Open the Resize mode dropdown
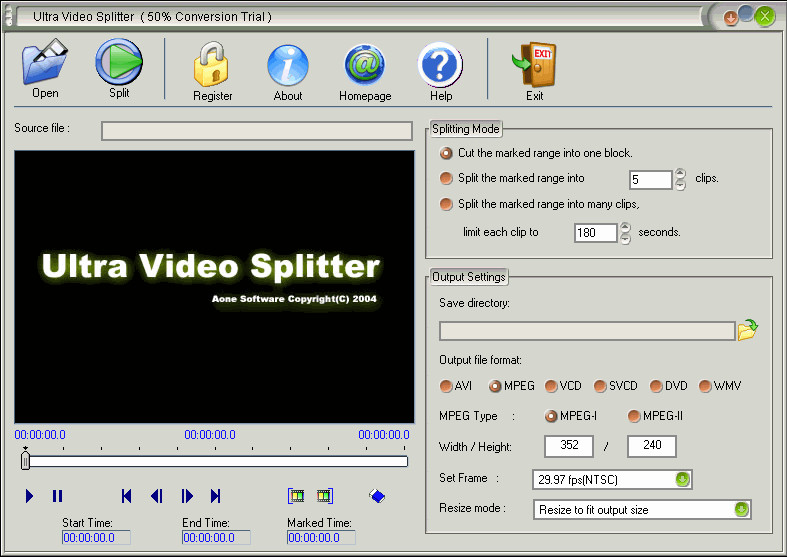Viewport: 787px width, 557px height. coord(741,509)
